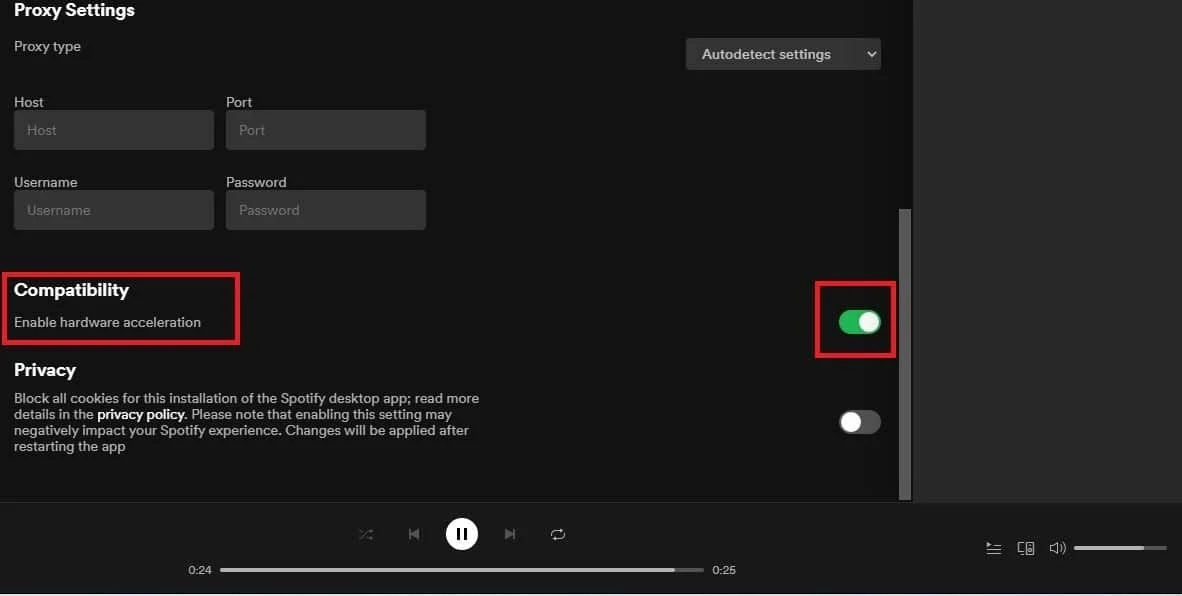Click the Compatibility heading
This screenshot has height=596, width=1182.
pyautogui.click(x=72, y=290)
